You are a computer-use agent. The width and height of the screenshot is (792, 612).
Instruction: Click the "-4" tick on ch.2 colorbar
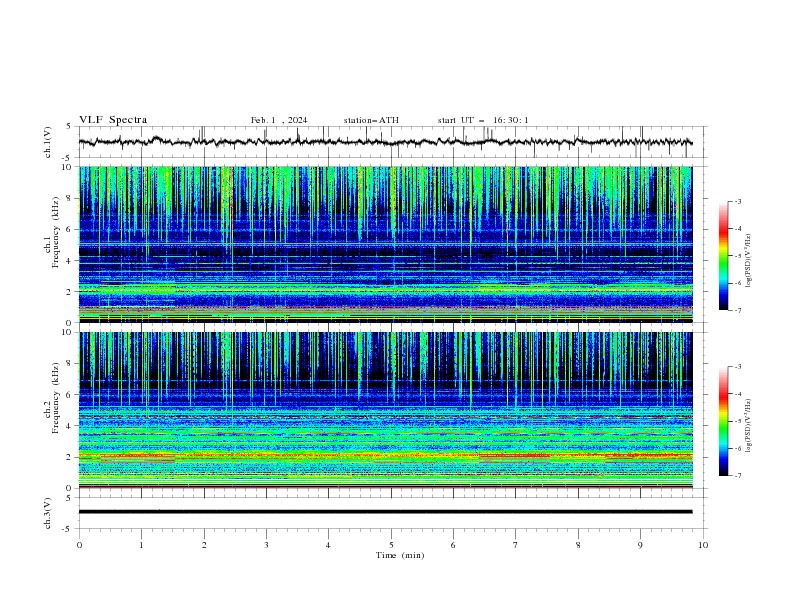point(738,394)
